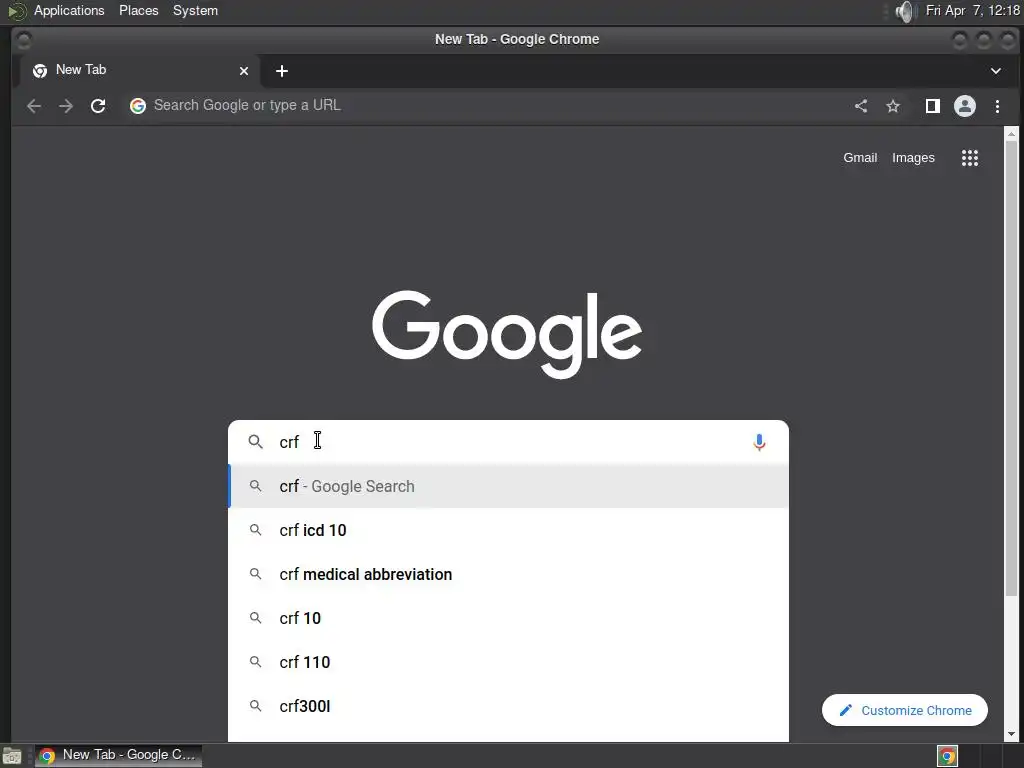Open the Applications menu
The height and width of the screenshot is (768, 1024).
pyautogui.click(x=69, y=10)
